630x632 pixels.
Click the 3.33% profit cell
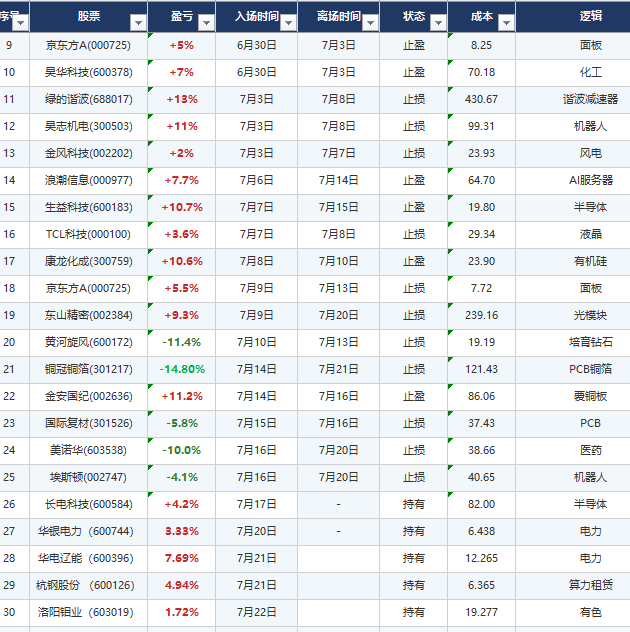tap(181, 531)
